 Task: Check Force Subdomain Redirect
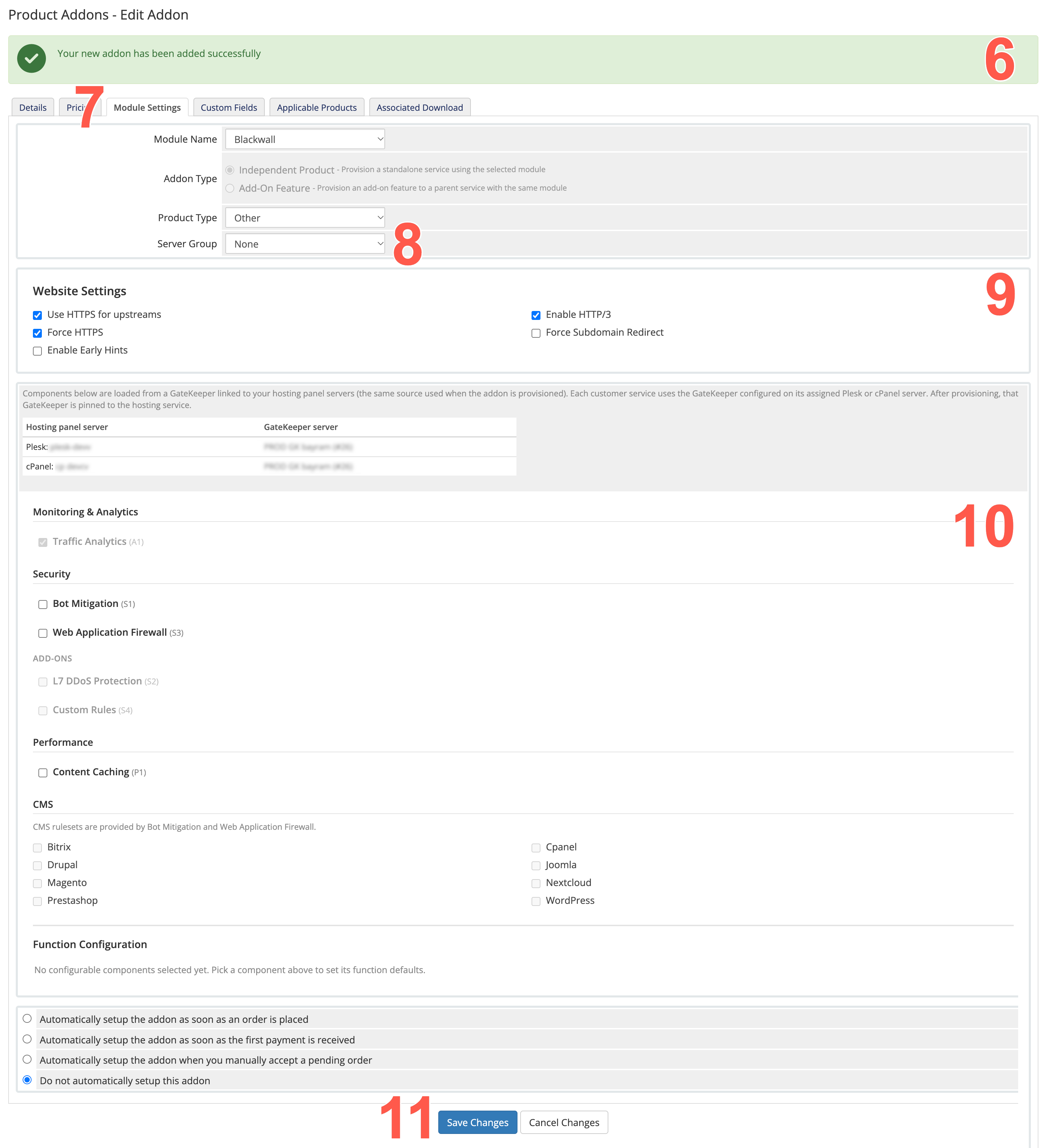click(536, 333)
